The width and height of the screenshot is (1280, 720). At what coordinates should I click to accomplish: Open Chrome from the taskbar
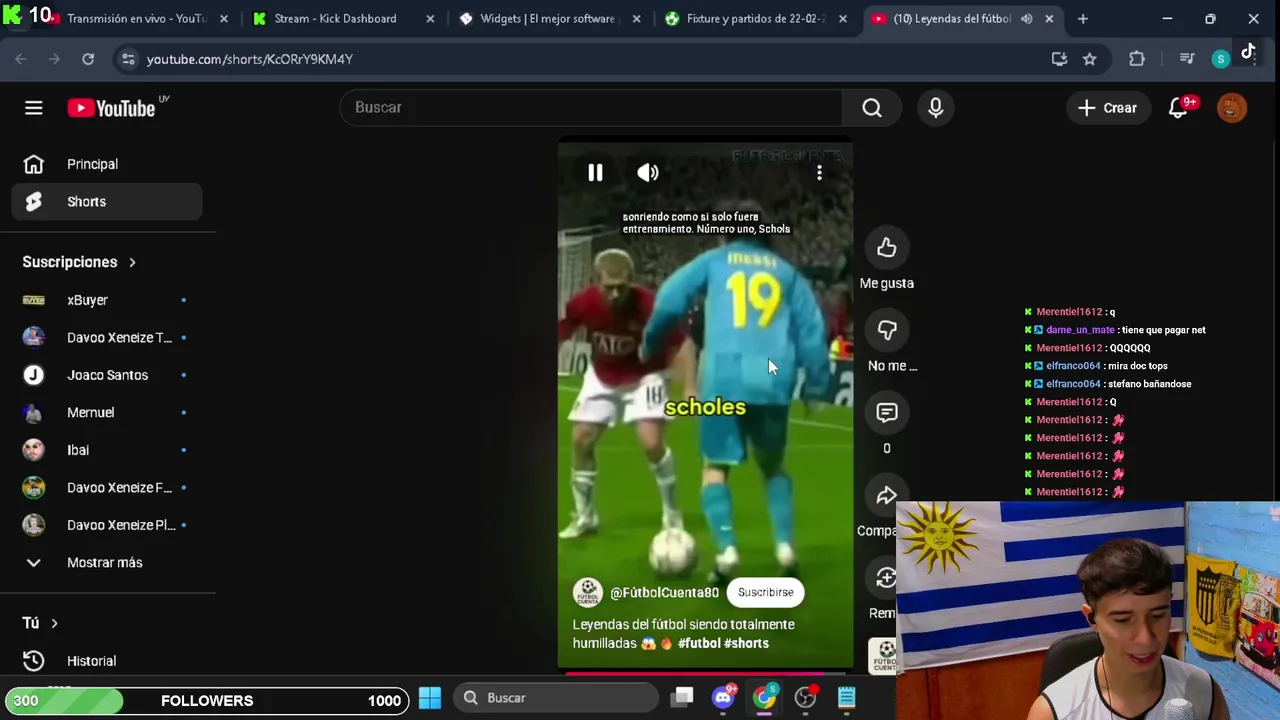[764, 698]
